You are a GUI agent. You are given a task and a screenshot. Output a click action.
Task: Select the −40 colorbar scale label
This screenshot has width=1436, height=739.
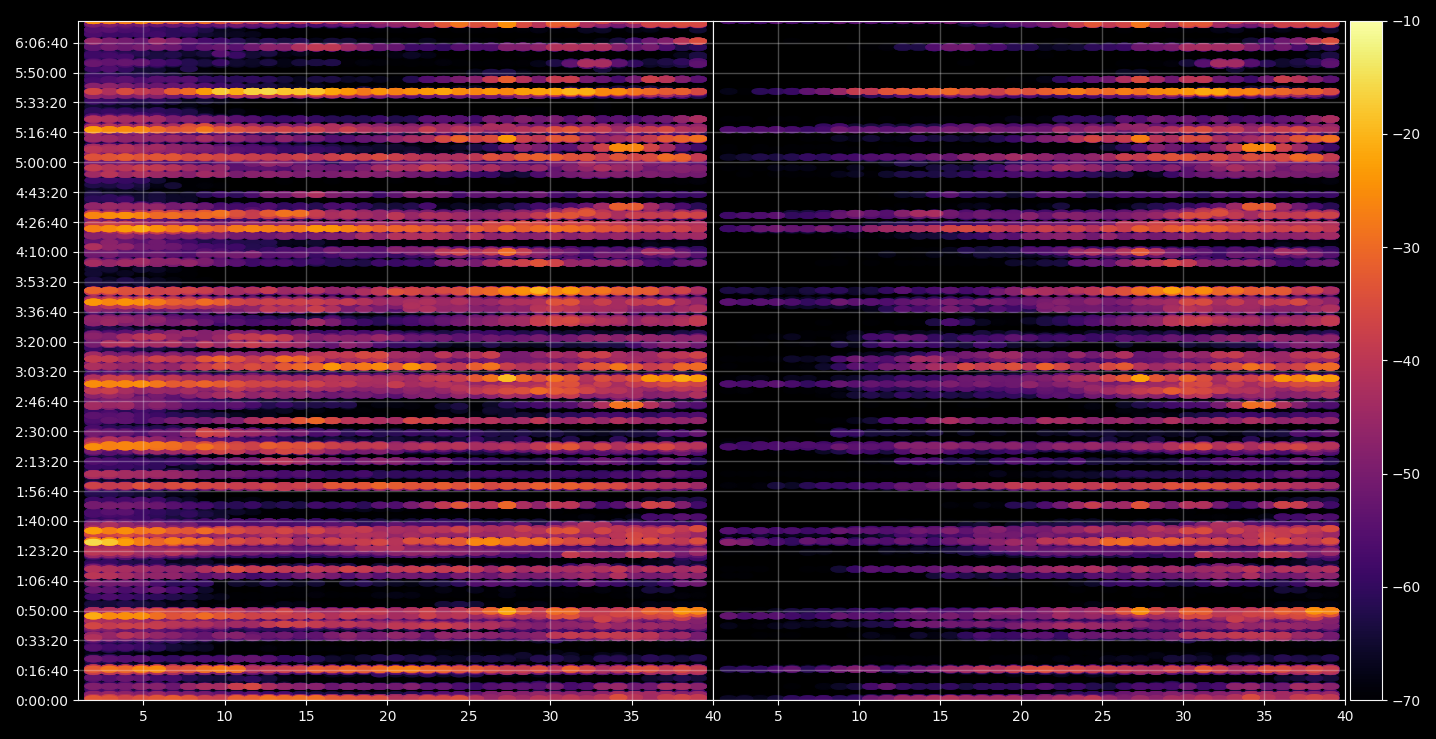[1405, 361]
